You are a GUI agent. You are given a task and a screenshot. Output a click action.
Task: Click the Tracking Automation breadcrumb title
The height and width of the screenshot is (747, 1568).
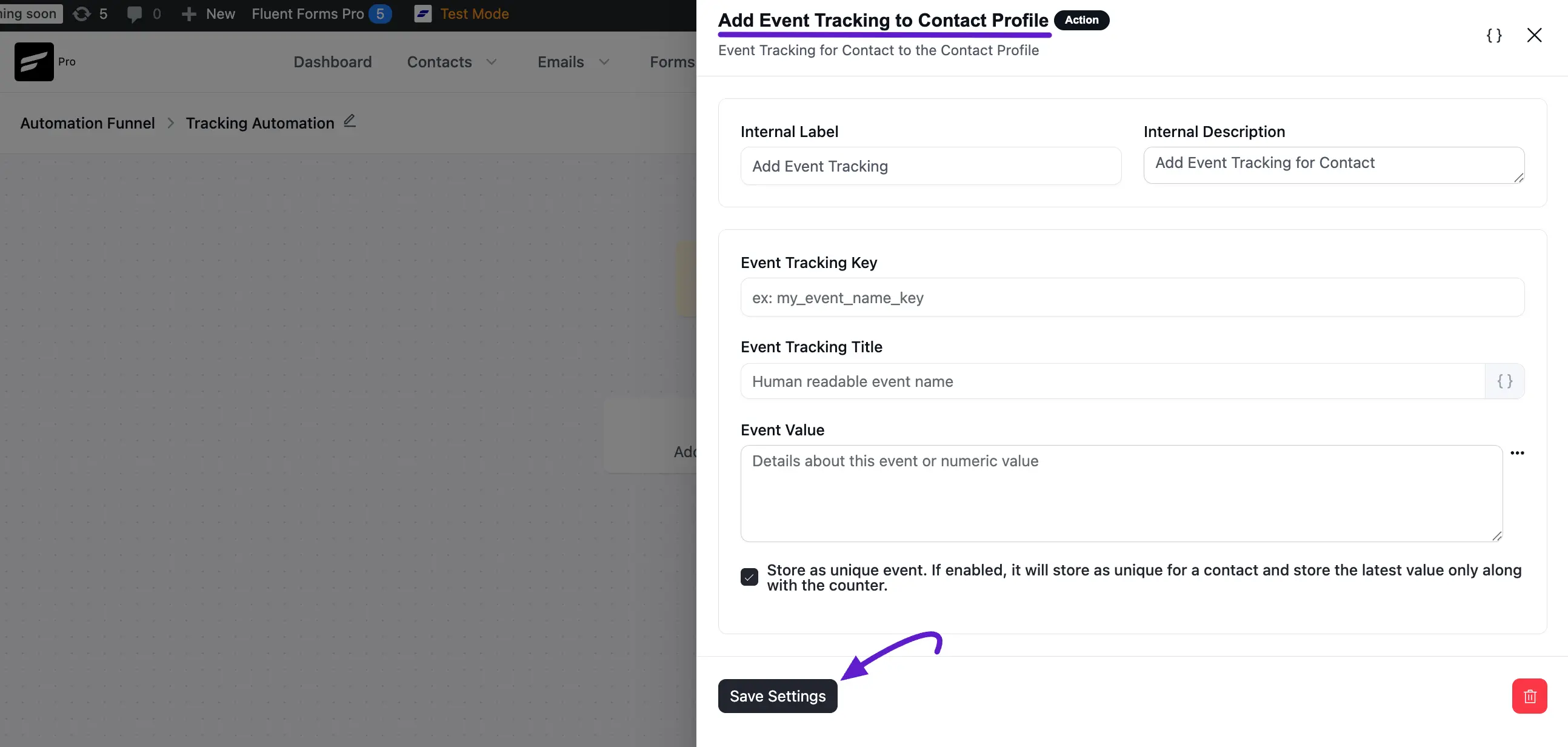click(260, 123)
